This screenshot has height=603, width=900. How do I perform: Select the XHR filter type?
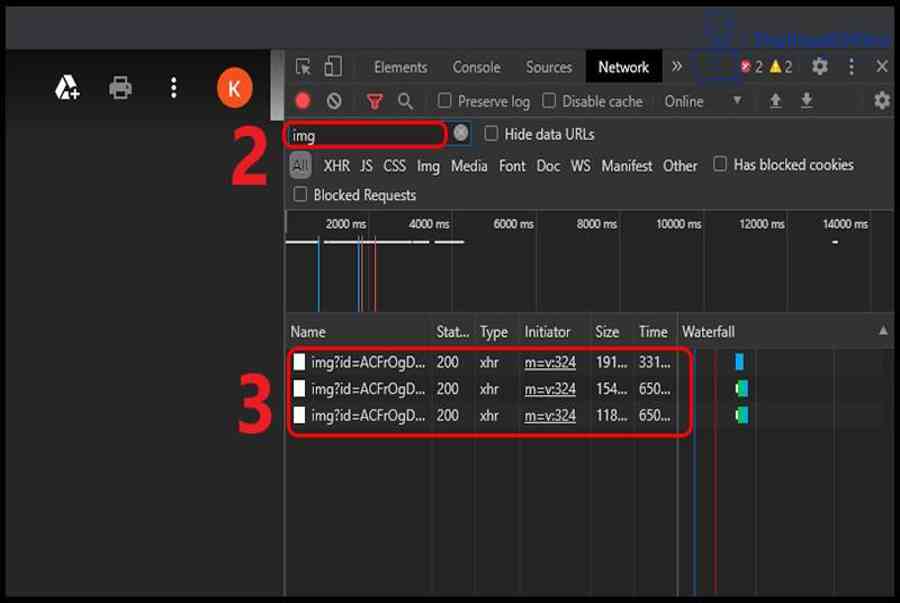pos(336,166)
